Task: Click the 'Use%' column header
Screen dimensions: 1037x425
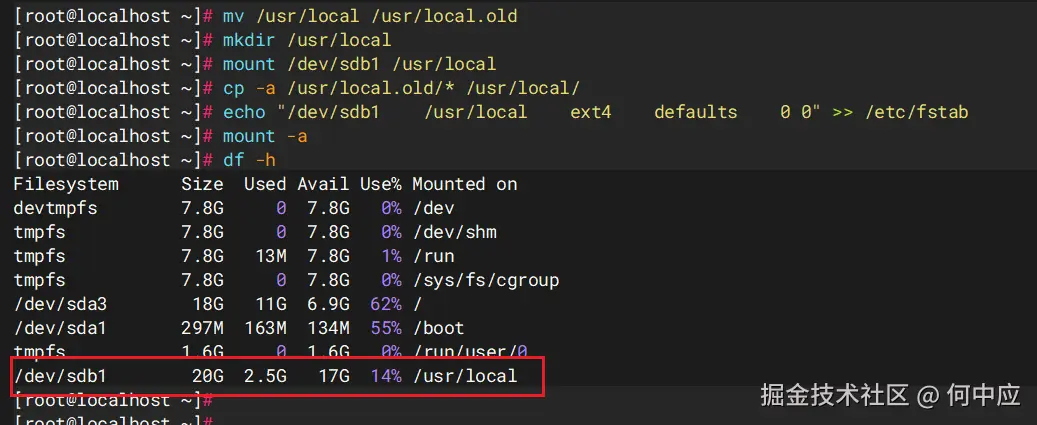Action: click(x=380, y=184)
